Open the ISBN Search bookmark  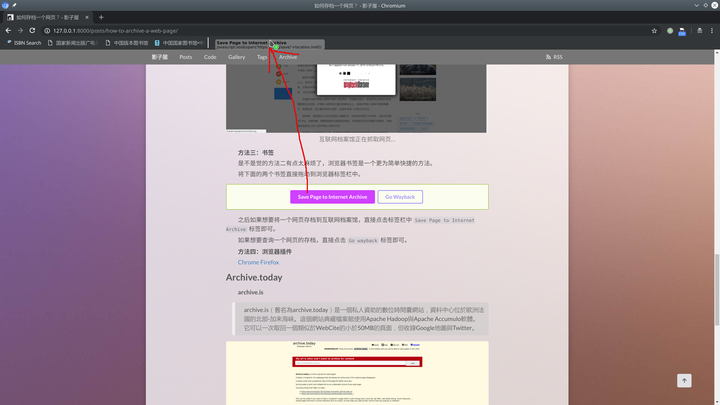[26, 43]
